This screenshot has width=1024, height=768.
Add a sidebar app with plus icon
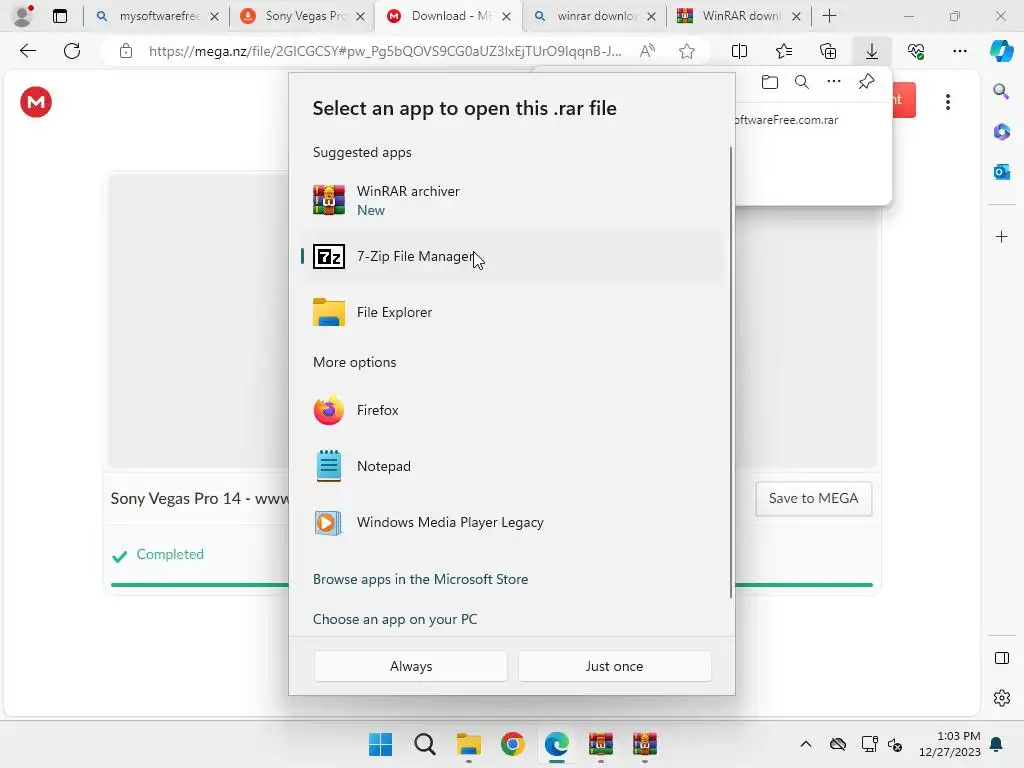pos(1001,236)
